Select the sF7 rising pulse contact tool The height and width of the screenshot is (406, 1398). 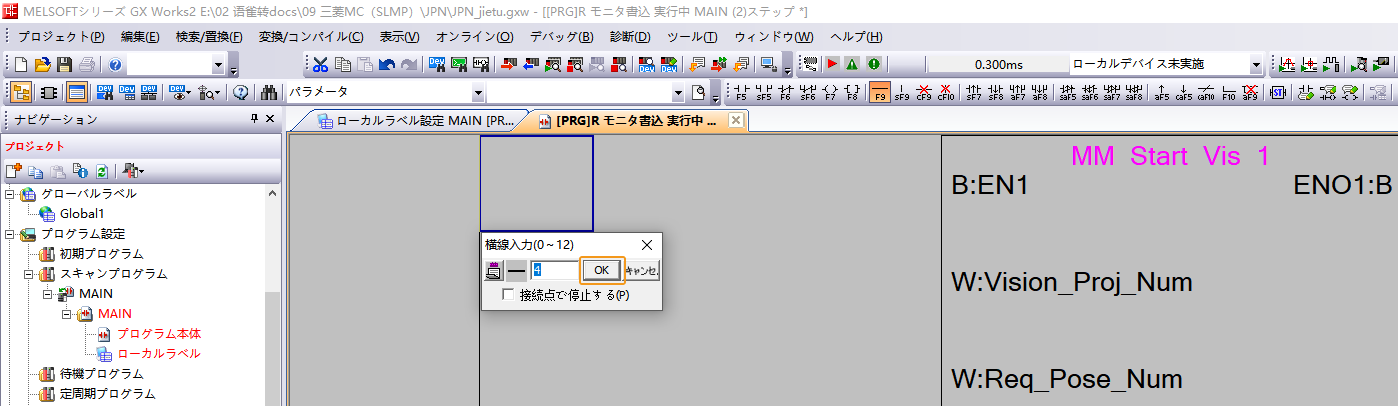click(974, 93)
